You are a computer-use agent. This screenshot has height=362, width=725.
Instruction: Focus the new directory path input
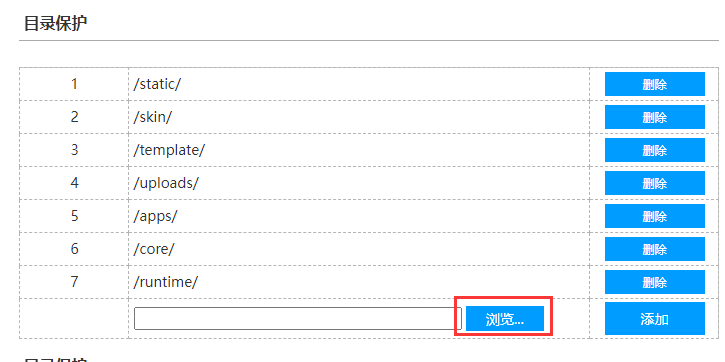coord(295,319)
